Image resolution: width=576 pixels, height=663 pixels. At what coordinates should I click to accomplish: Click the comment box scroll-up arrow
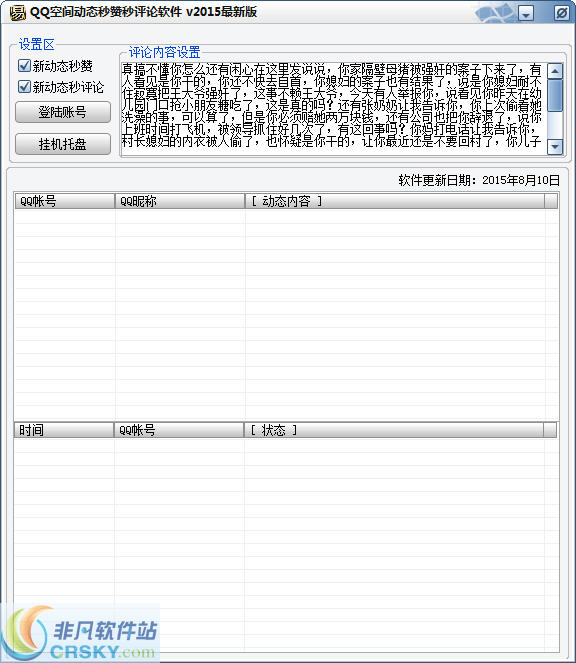[x=555, y=71]
